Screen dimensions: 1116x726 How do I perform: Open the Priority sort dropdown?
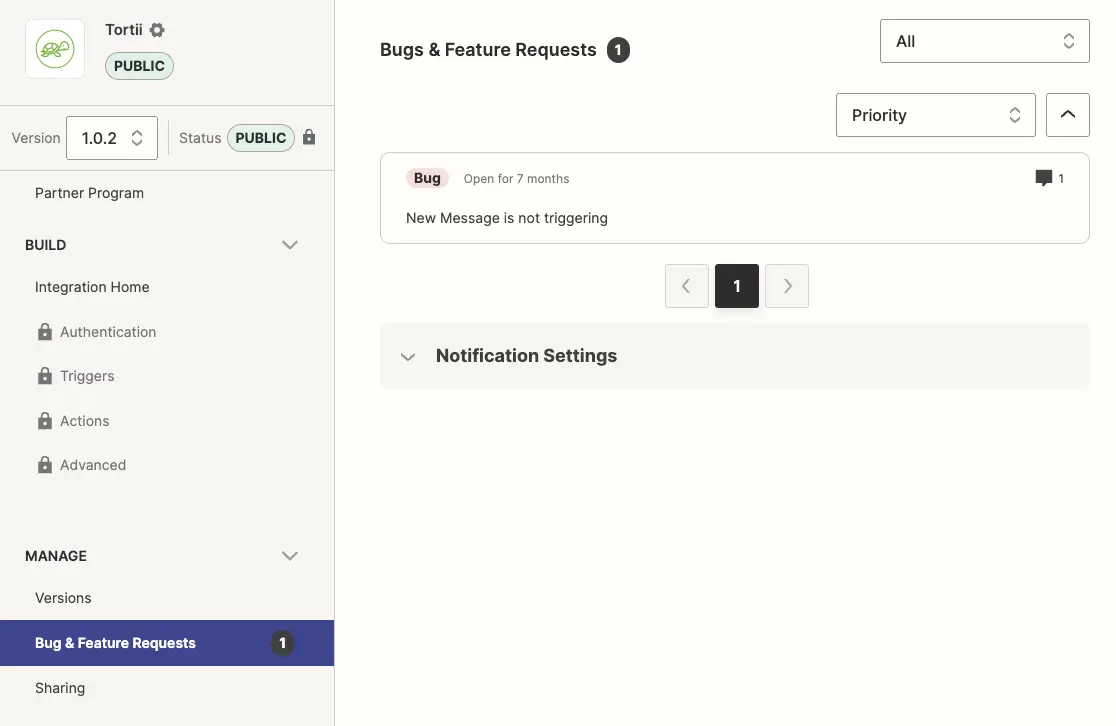pyautogui.click(x=935, y=115)
